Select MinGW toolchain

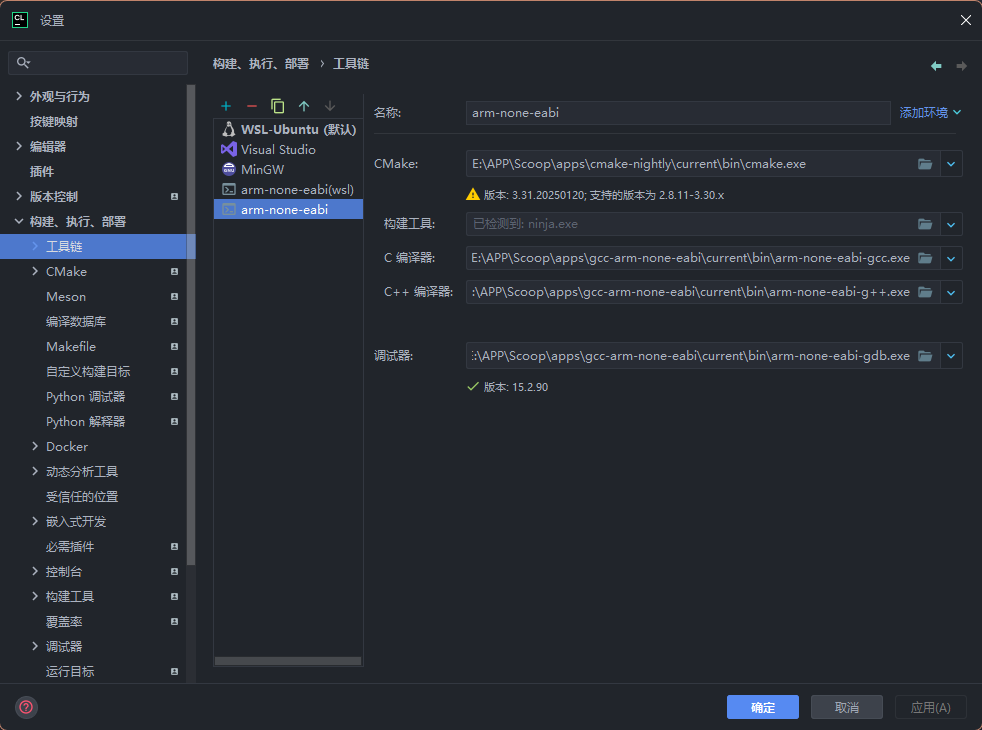click(x=288, y=170)
